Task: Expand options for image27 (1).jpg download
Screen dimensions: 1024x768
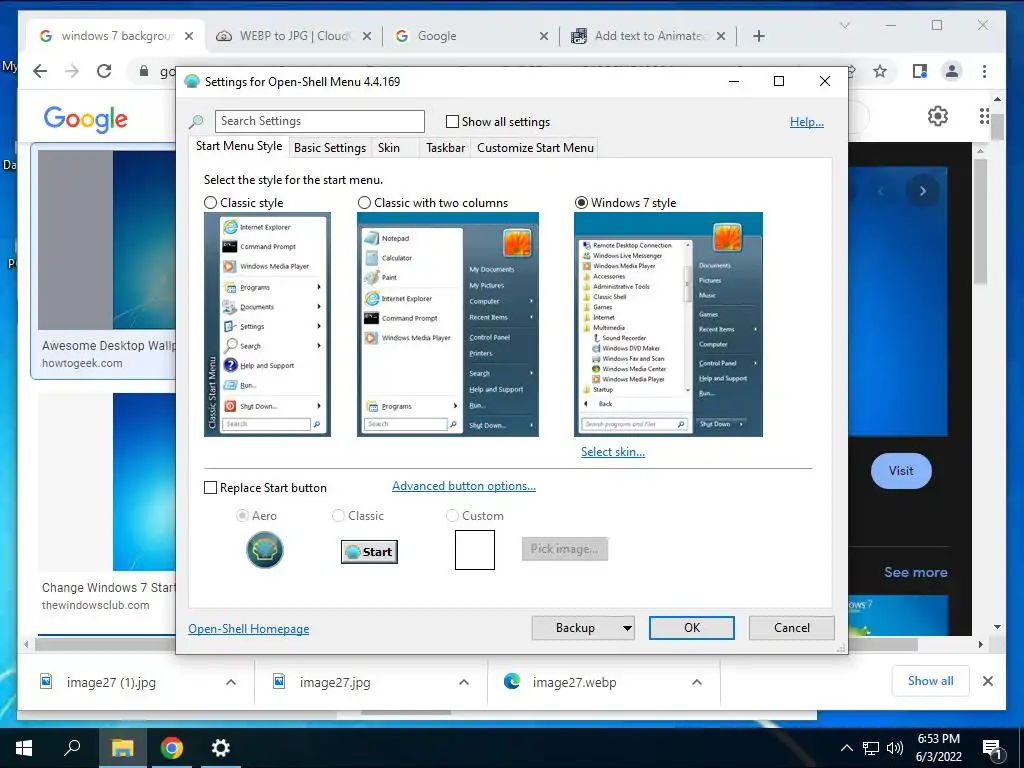Action: (231, 682)
